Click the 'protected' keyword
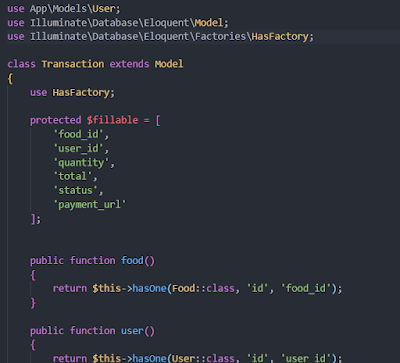Viewport: 400px width, 363px height. (x=56, y=120)
